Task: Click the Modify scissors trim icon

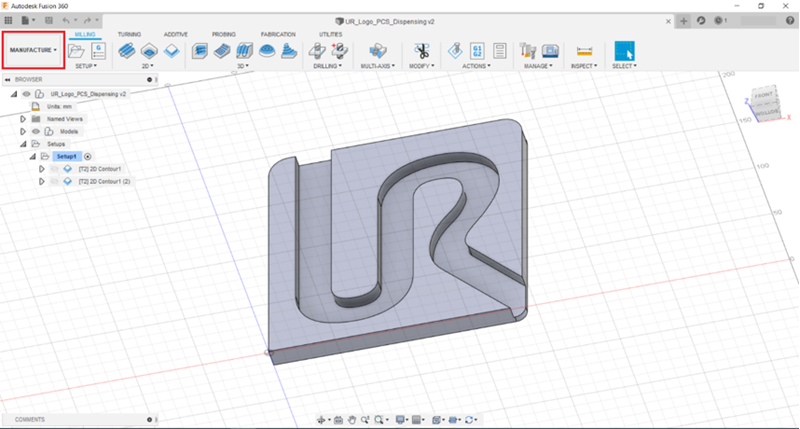Action: (x=422, y=51)
